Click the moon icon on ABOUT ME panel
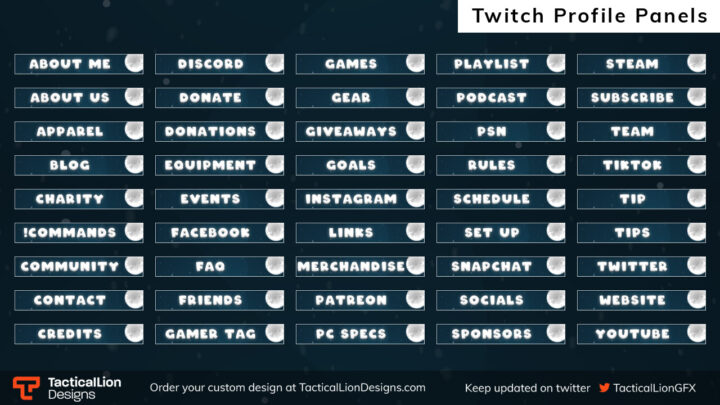720x405 pixels. [x=134, y=63]
